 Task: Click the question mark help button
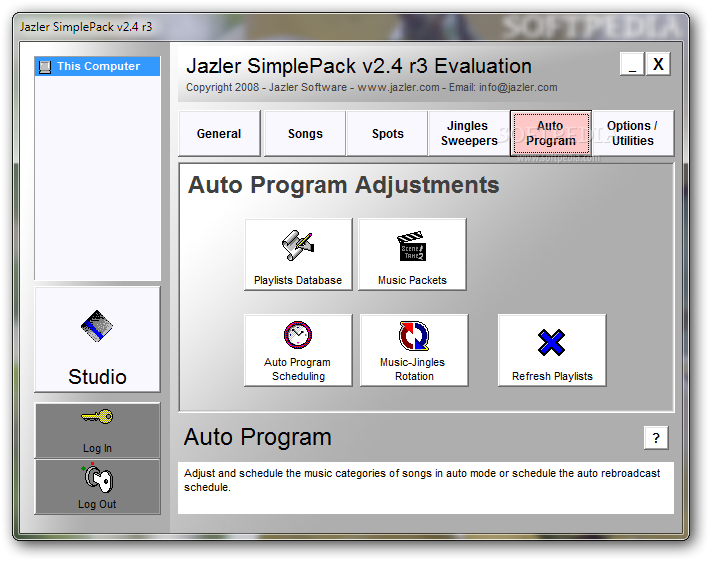(656, 438)
